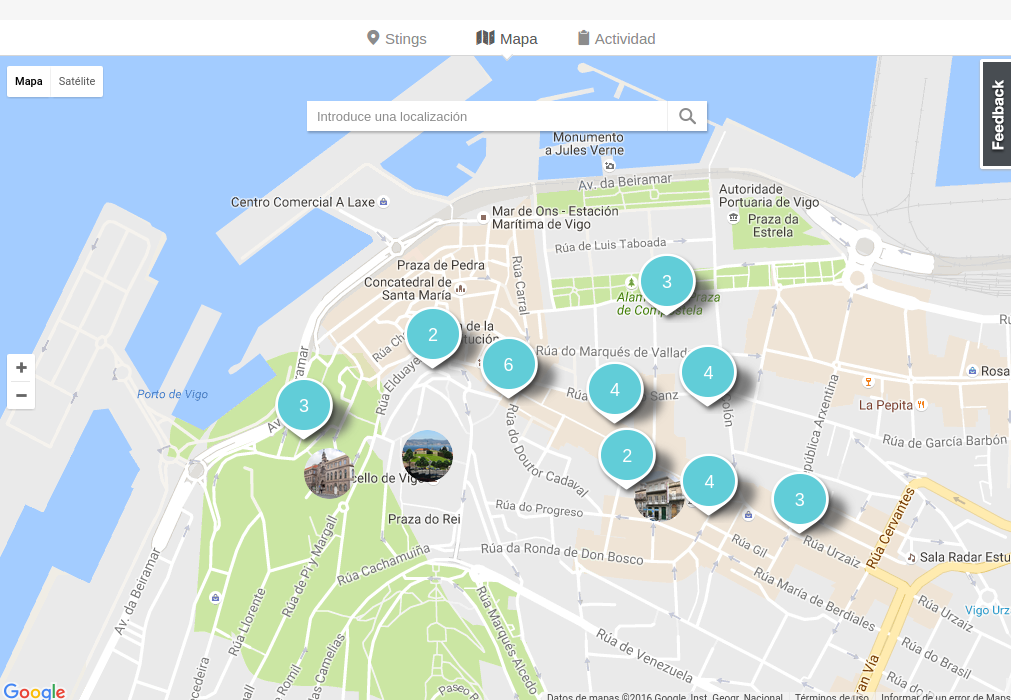Click the Google logo
Screen dimensions: 1011x700
coord(34,692)
